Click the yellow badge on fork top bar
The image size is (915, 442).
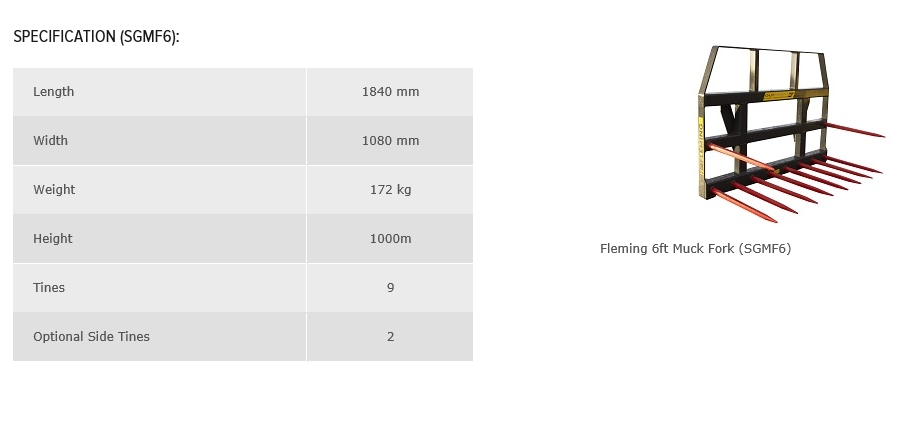coord(779,95)
